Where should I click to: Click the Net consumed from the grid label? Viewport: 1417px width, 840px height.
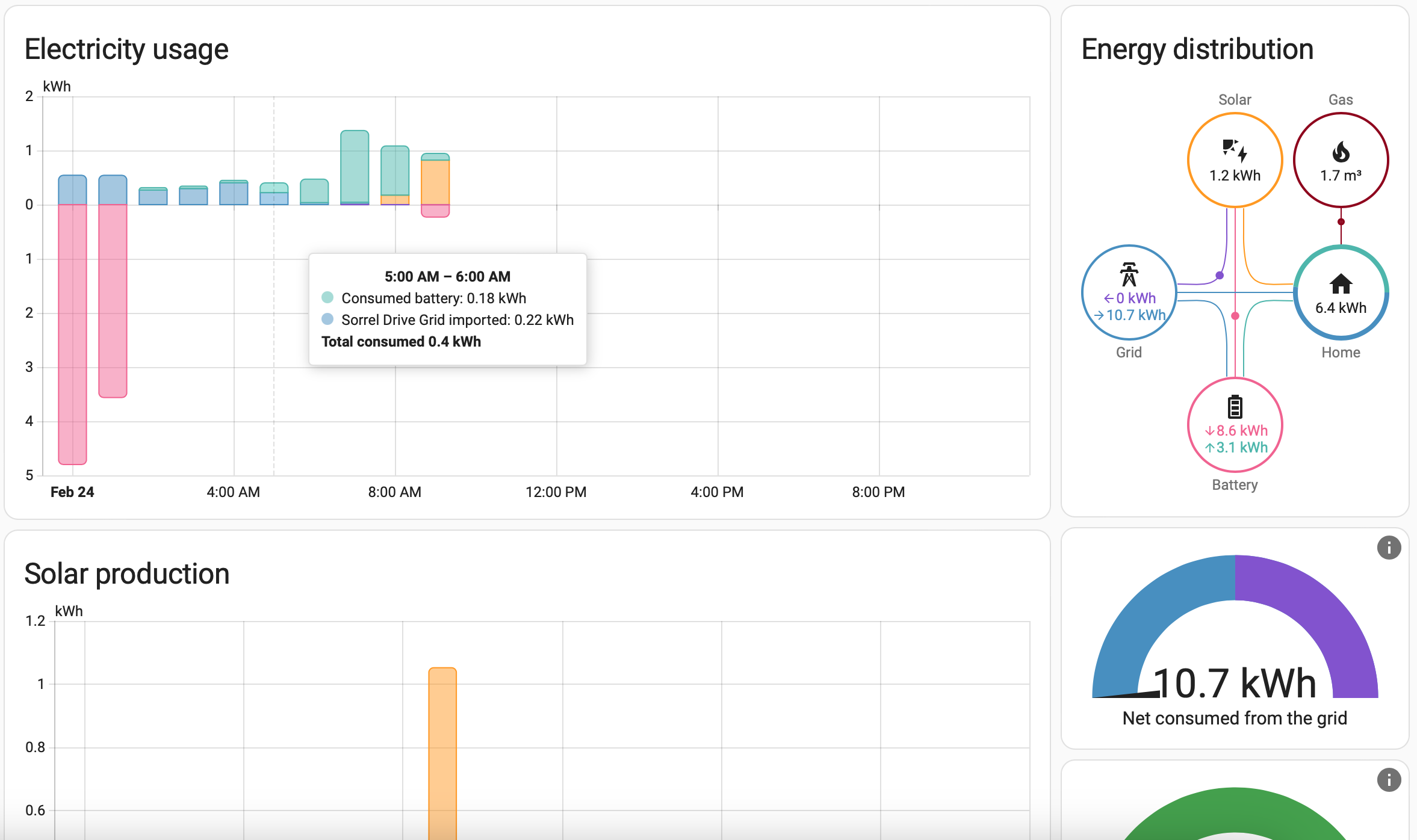click(1235, 717)
